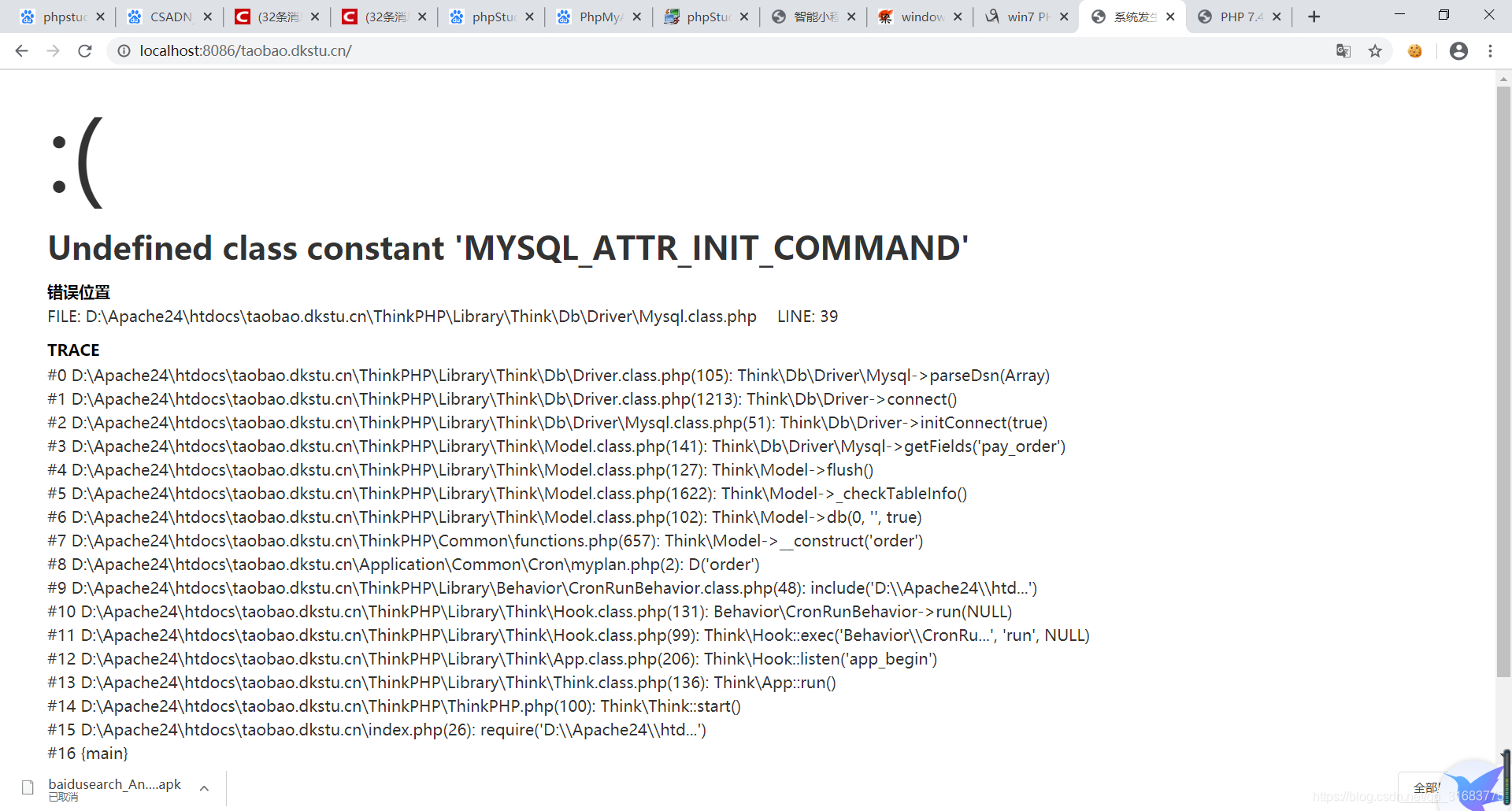The width and height of the screenshot is (1512, 811).
Task: Reload the current error page
Action: (85, 50)
